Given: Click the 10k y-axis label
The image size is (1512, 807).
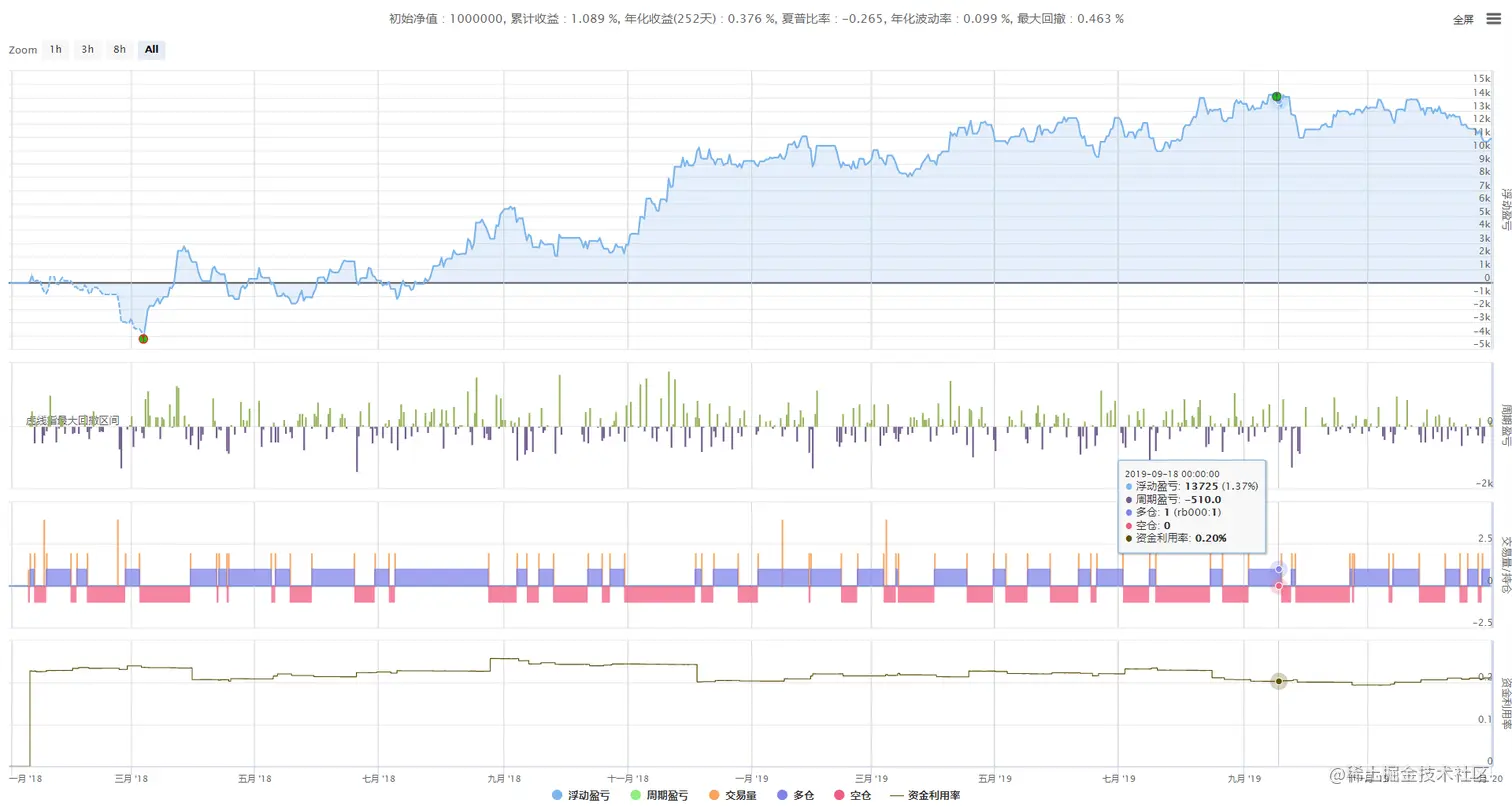Looking at the screenshot, I should 1481,145.
